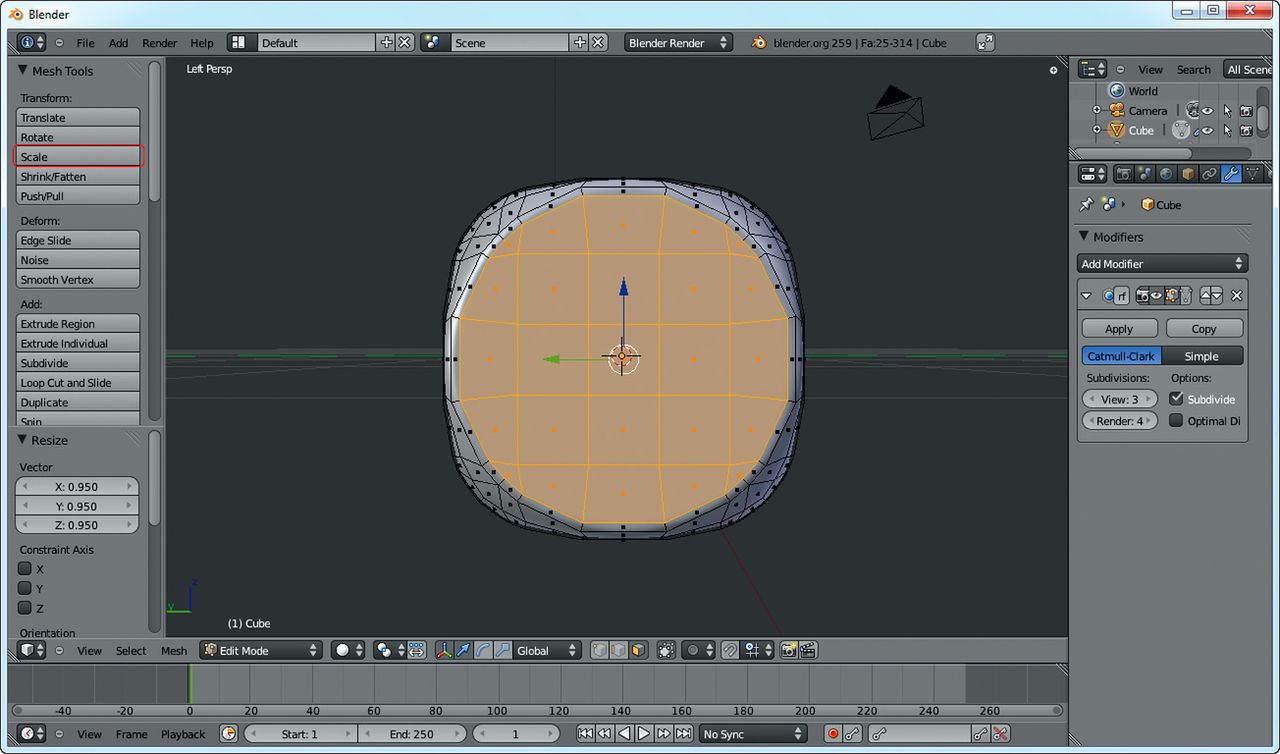Toggle Cube visibility eye in outliner

pyautogui.click(x=1208, y=131)
